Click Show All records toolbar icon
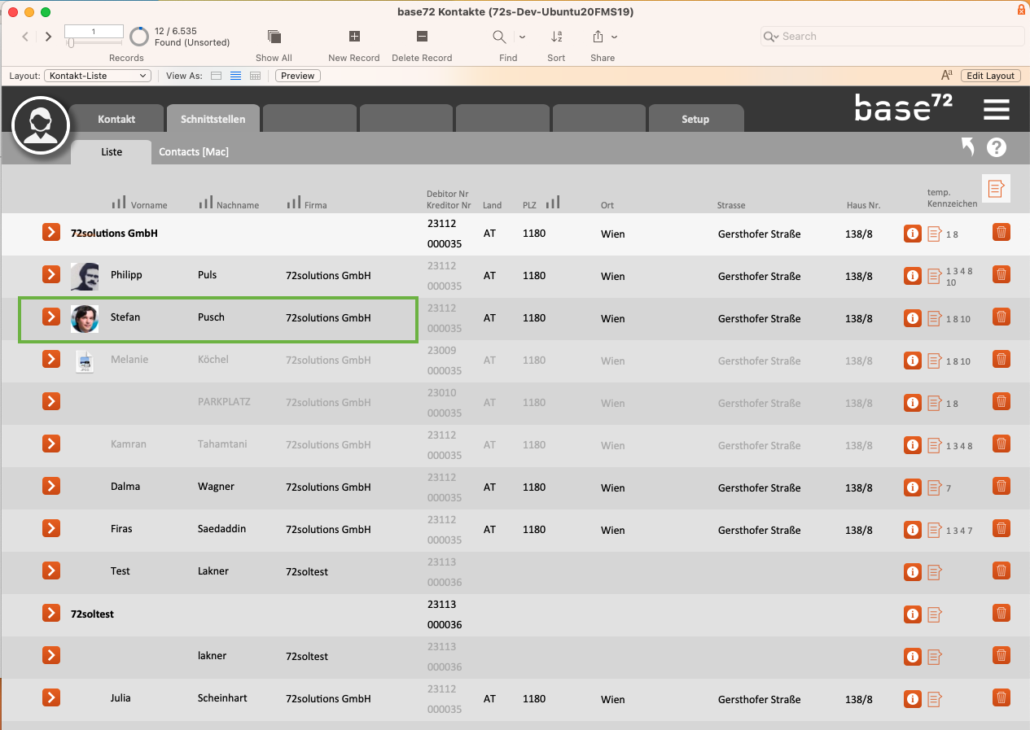This screenshot has height=730, width=1030. (x=274, y=37)
